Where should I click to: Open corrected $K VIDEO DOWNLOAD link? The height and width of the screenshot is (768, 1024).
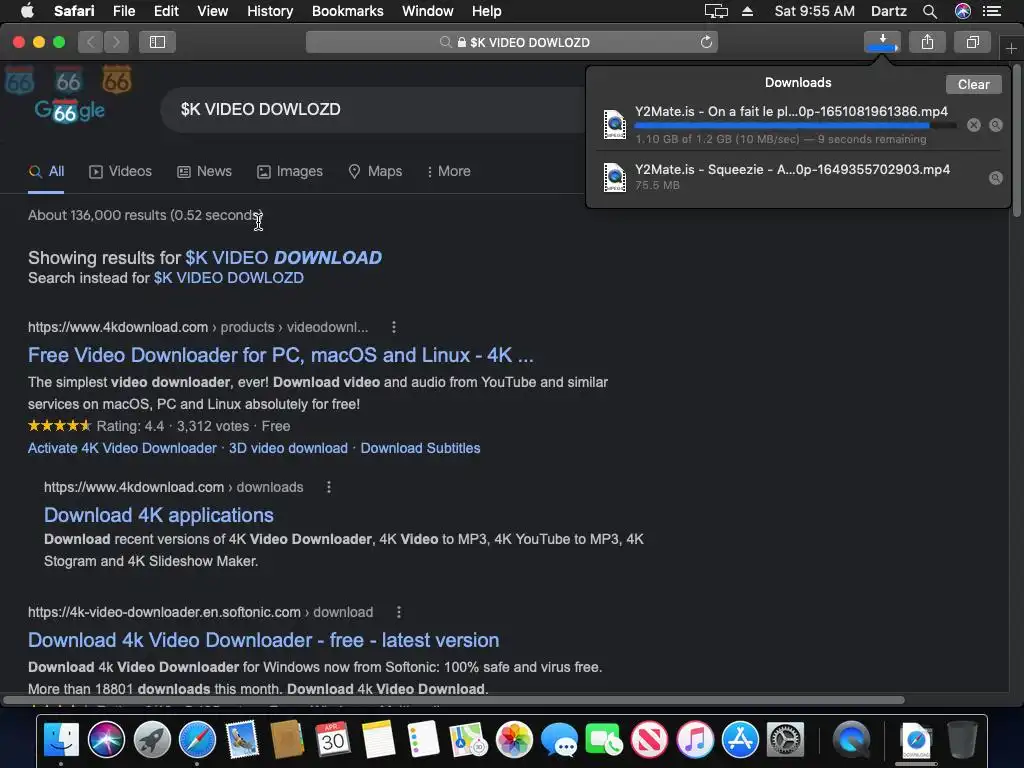pos(283,258)
